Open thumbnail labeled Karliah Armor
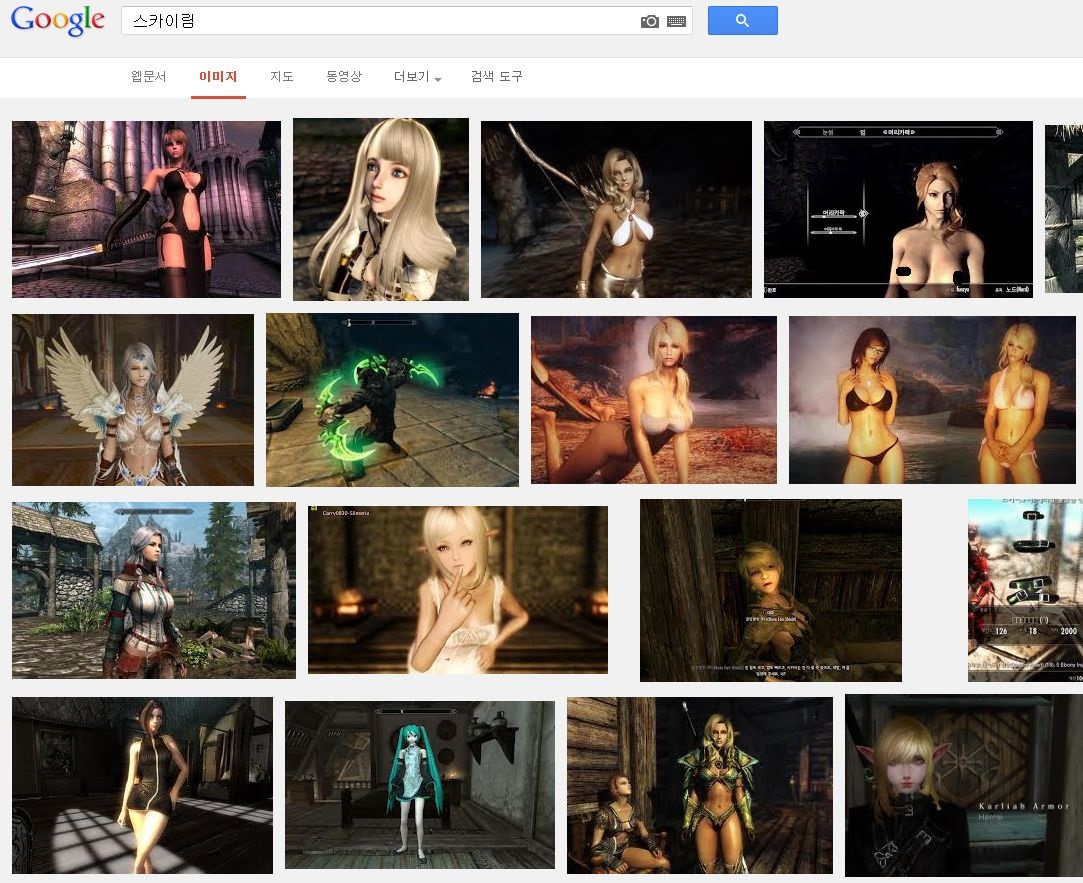Screen dimensions: 1083x883 coord(964,786)
